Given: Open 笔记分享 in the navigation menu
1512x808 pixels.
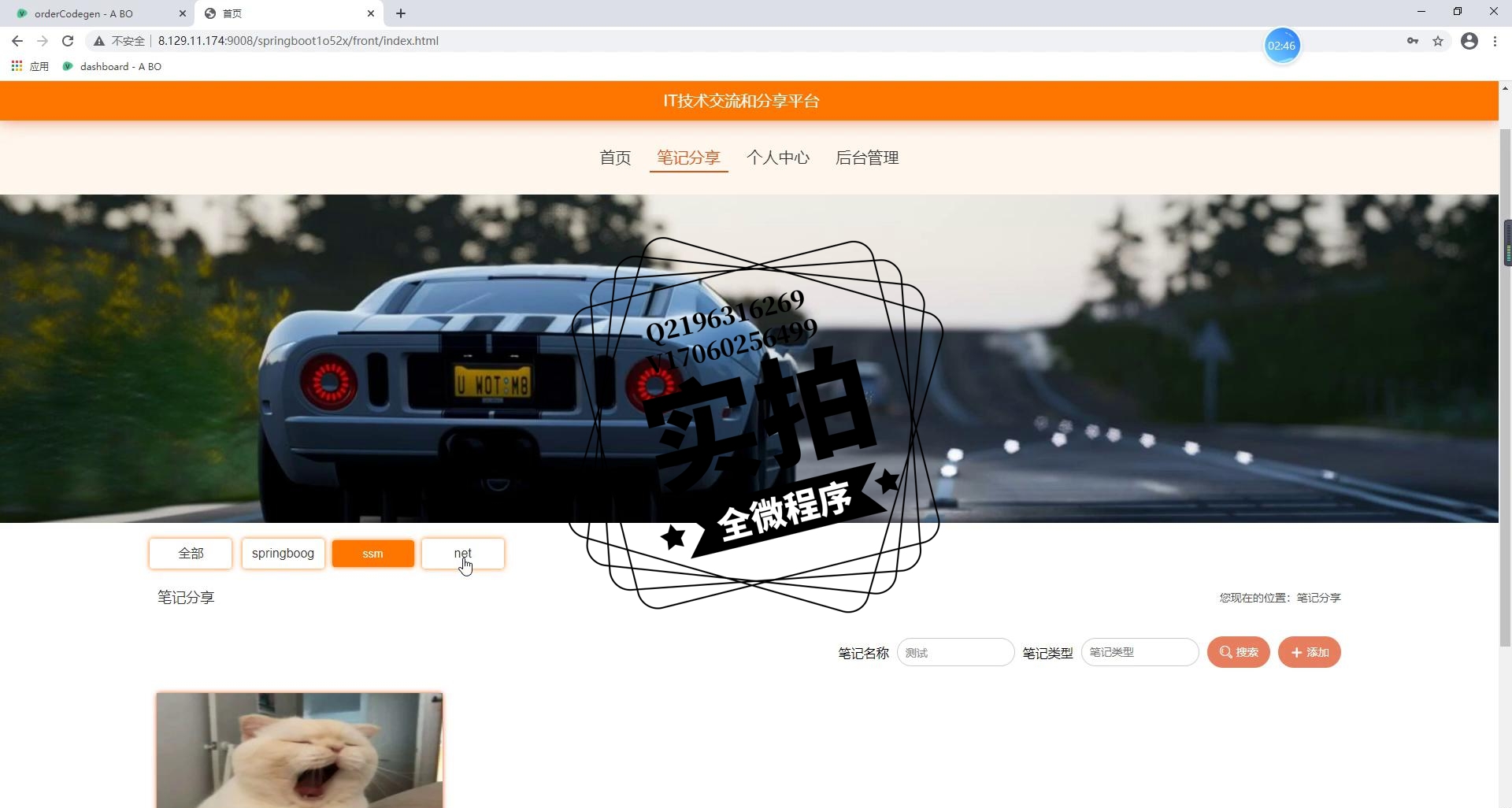Looking at the screenshot, I should [688, 158].
